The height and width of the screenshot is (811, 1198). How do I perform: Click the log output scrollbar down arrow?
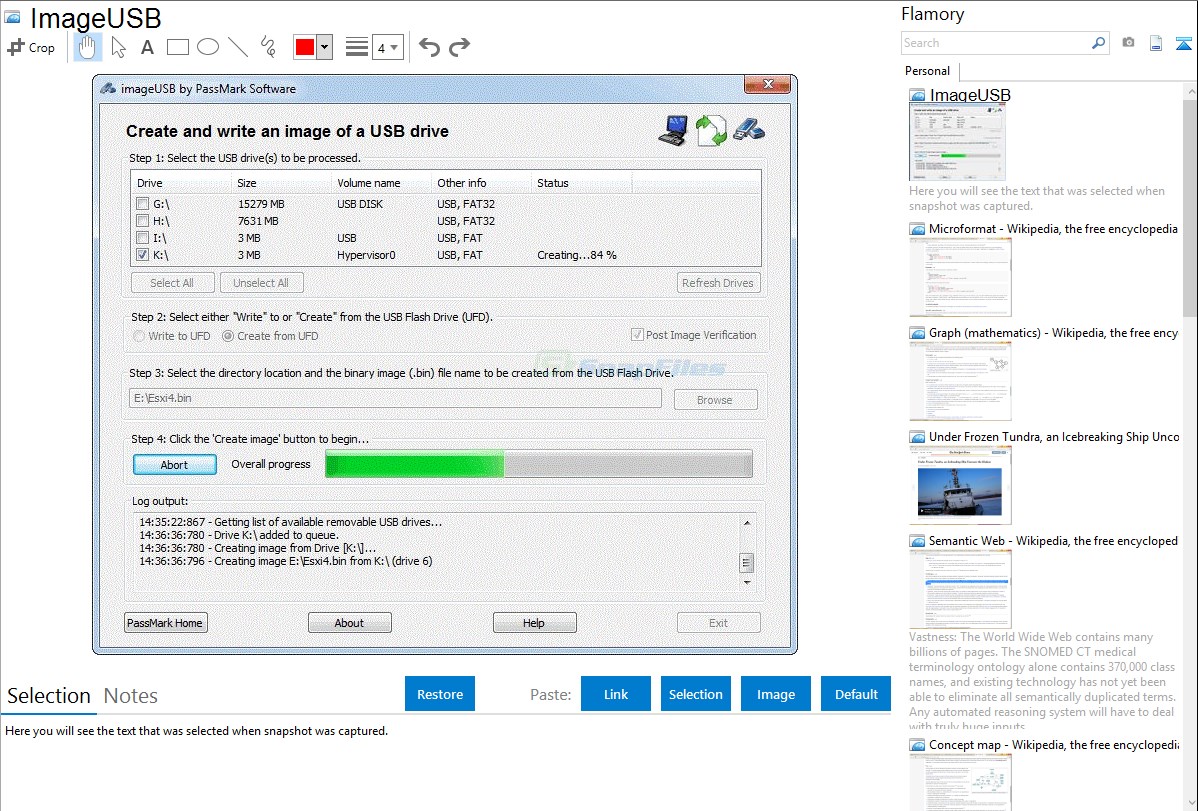(746, 582)
